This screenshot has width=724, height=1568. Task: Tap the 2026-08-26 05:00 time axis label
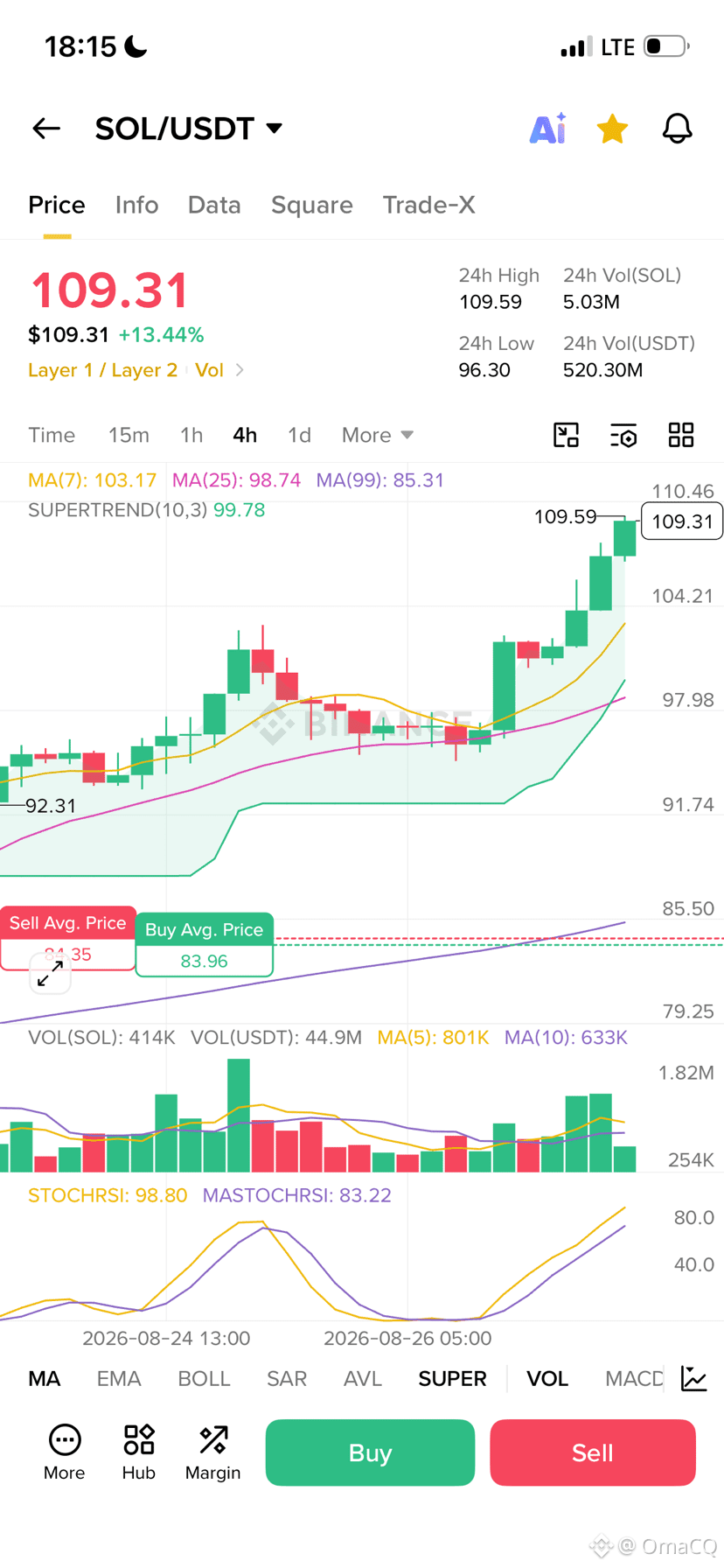[407, 1339]
